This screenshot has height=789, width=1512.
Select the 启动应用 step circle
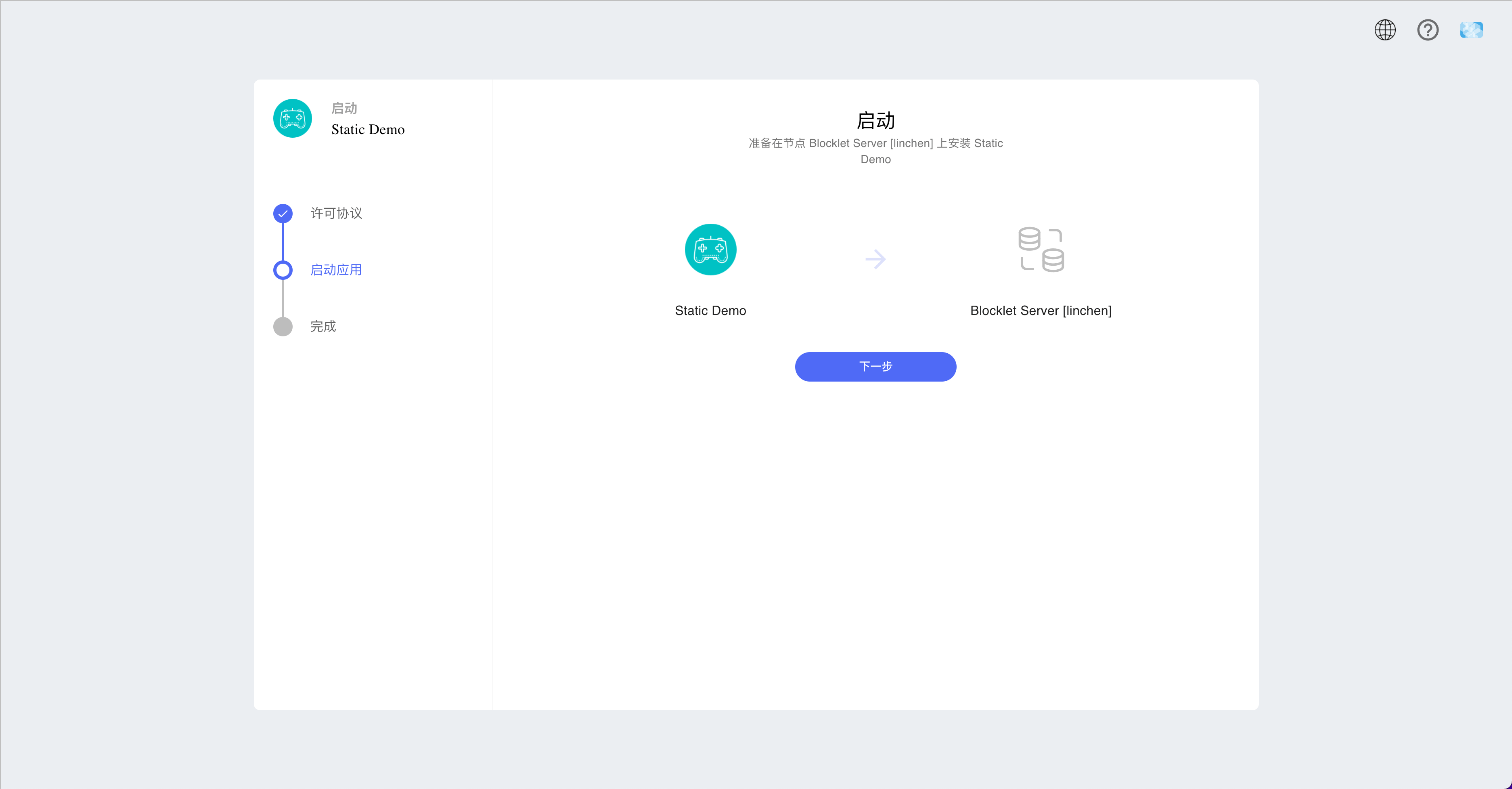(x=283, y=270)
